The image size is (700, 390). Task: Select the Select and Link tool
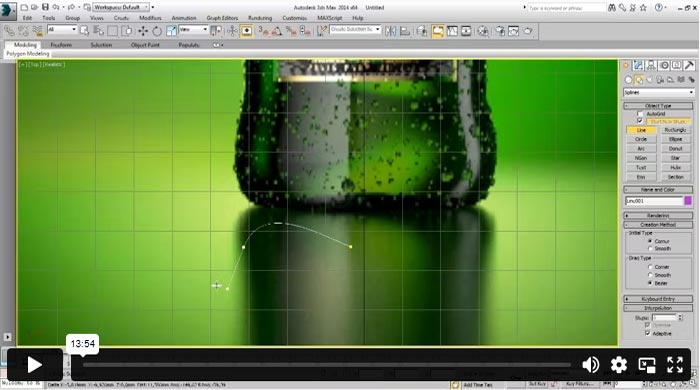(9, 31)
